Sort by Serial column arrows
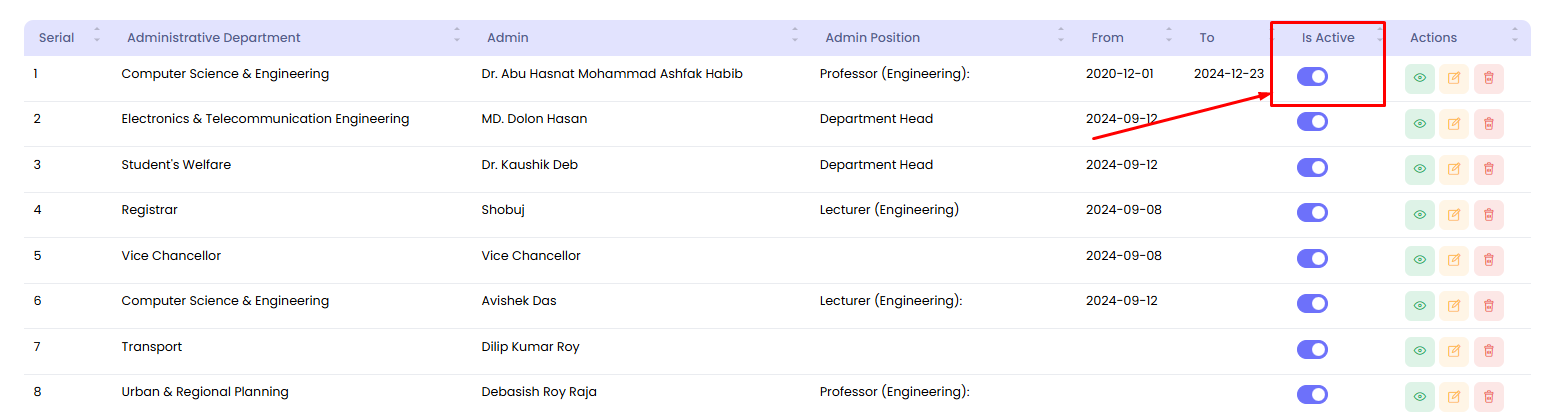 (97, 37)
